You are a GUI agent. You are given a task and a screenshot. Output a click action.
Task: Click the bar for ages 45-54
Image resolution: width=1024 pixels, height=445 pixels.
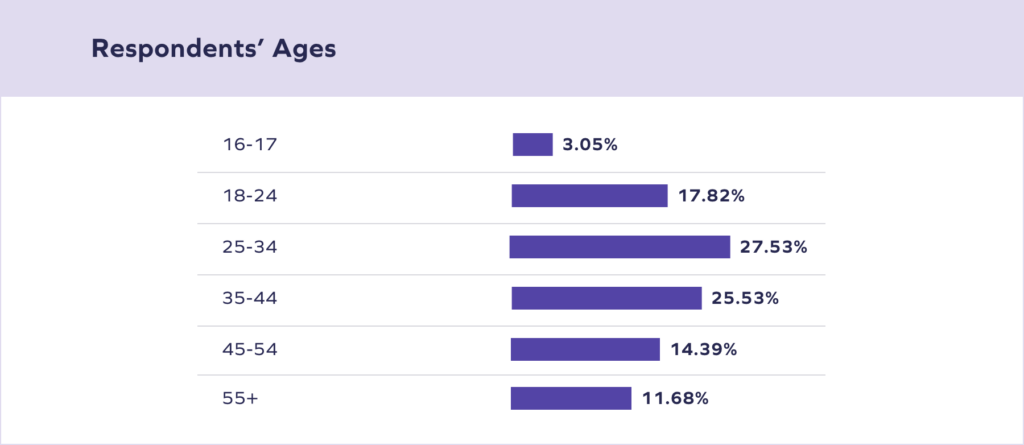pos(585,349)
